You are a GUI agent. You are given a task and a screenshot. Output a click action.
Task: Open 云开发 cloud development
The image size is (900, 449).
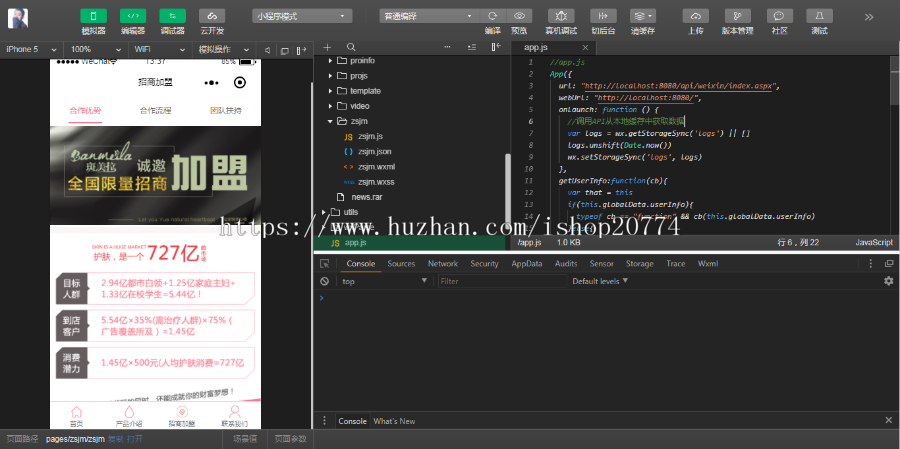point(211,16)
